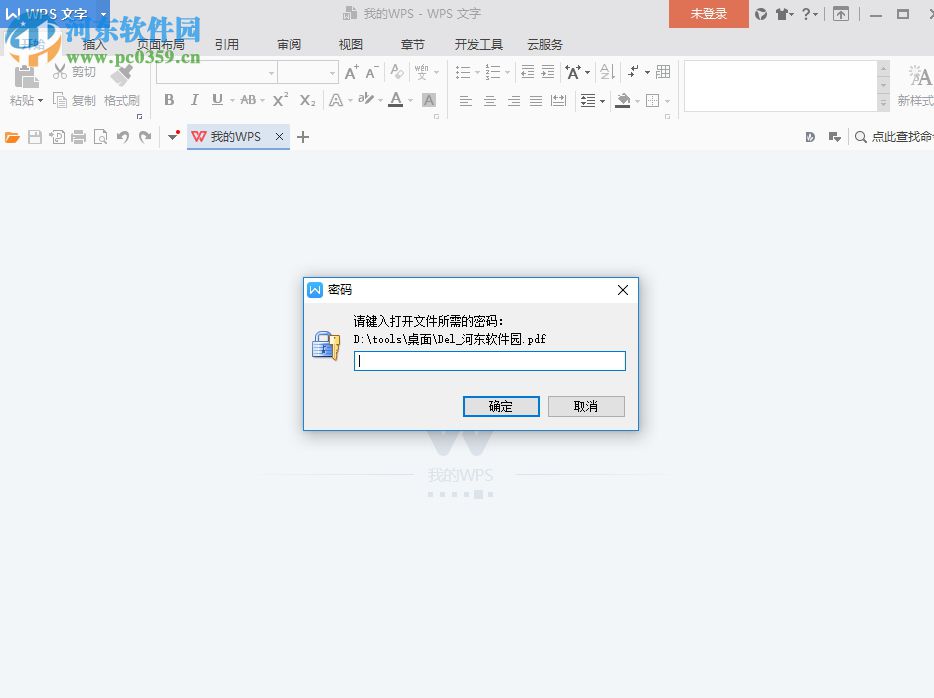The height and width of the screenshot is (698, 934).
Task: Expand the Paste options dropdown arrow
Action: [x=41, y=100]
